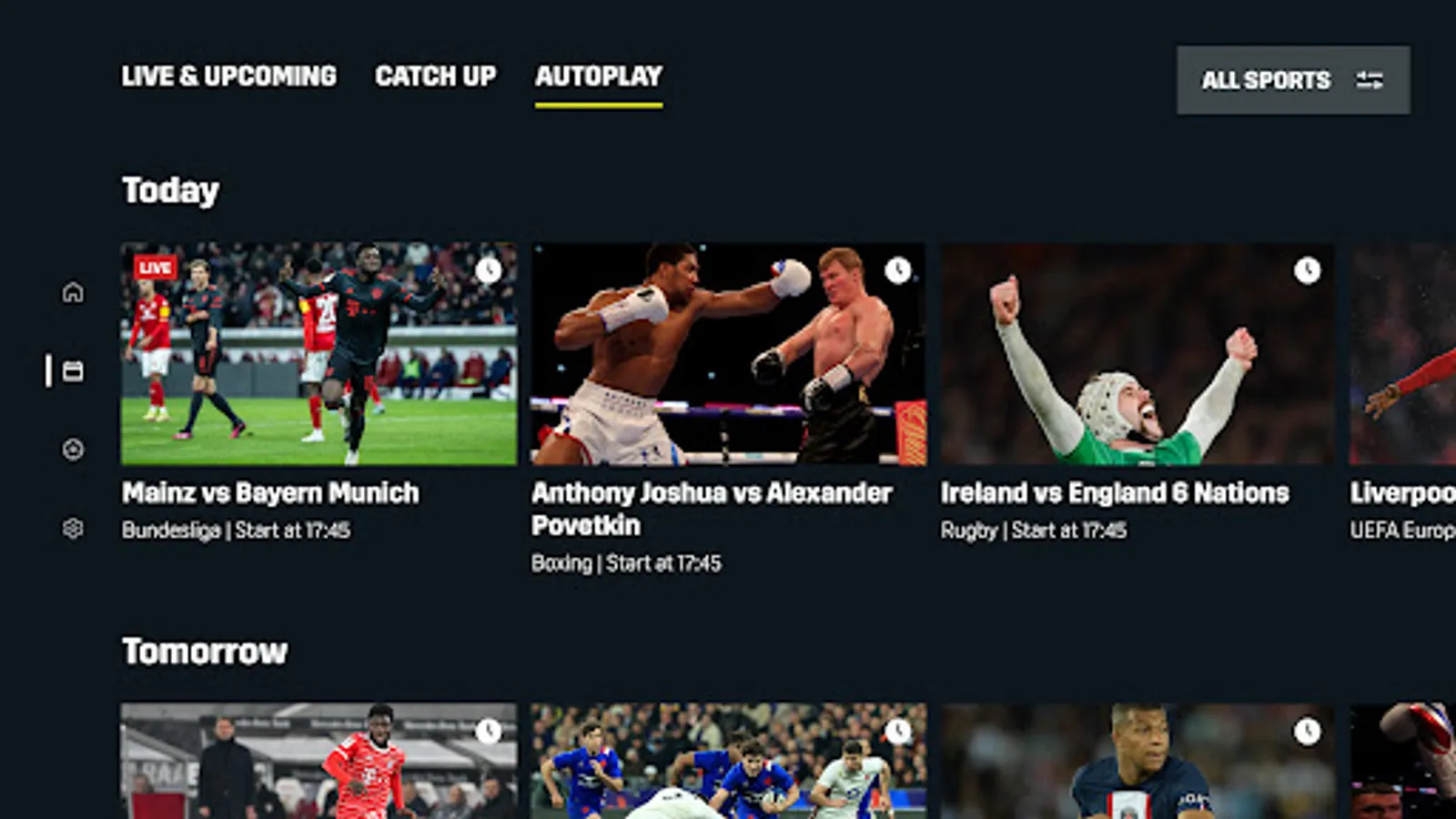1456x819 pixels.
Task: Toggle reminder clock on Joshua vs Povetkin
Action: (x=898, y=270)
